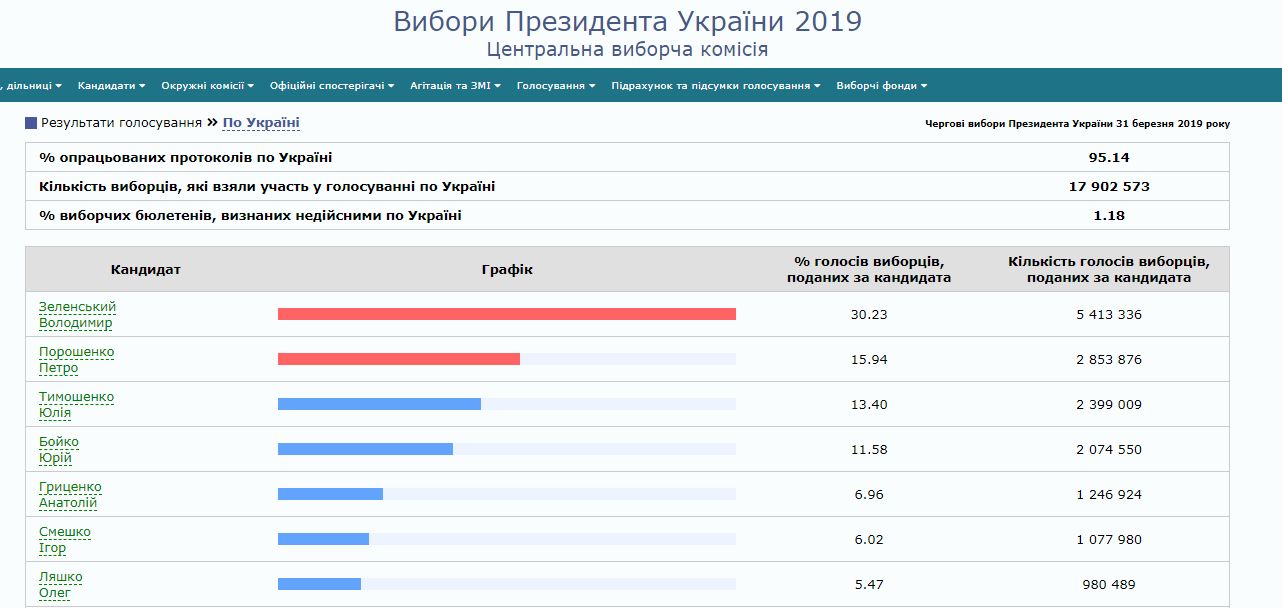This screenshot has width=1282, height=608.
Task: Click the red result bar for Зеленський
Action: point(506,314)
